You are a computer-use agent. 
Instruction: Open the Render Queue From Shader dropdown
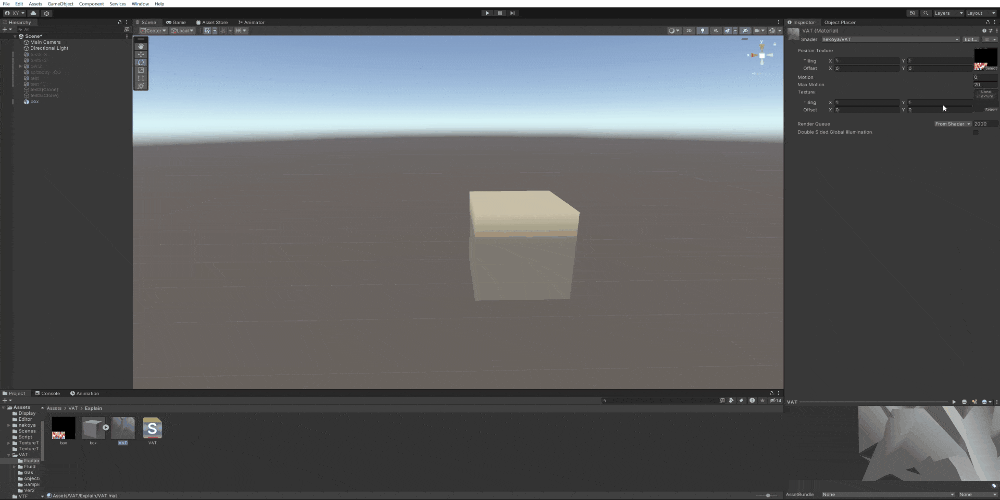pyautogui.click(x=953, y=124)
